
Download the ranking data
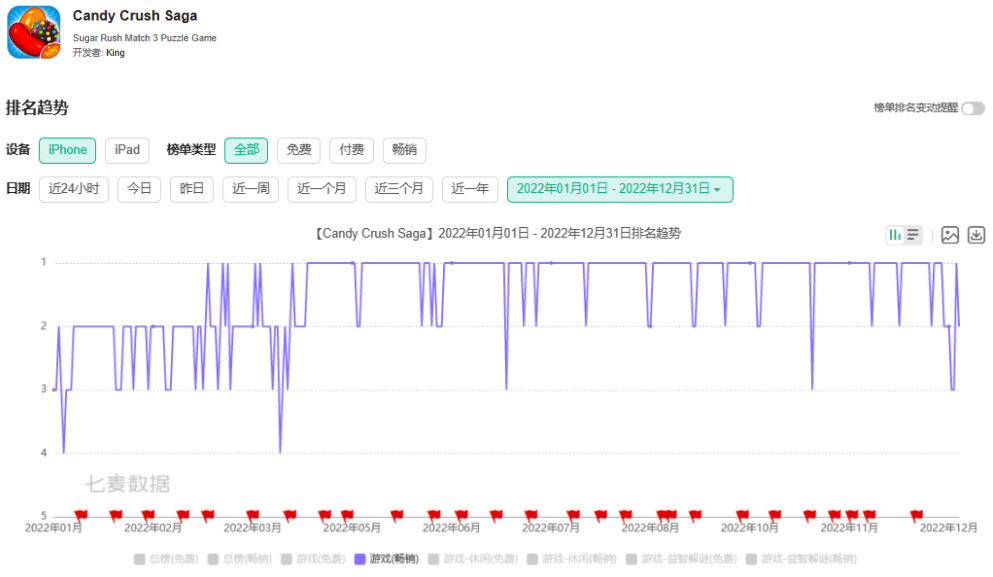coord(975,234)
